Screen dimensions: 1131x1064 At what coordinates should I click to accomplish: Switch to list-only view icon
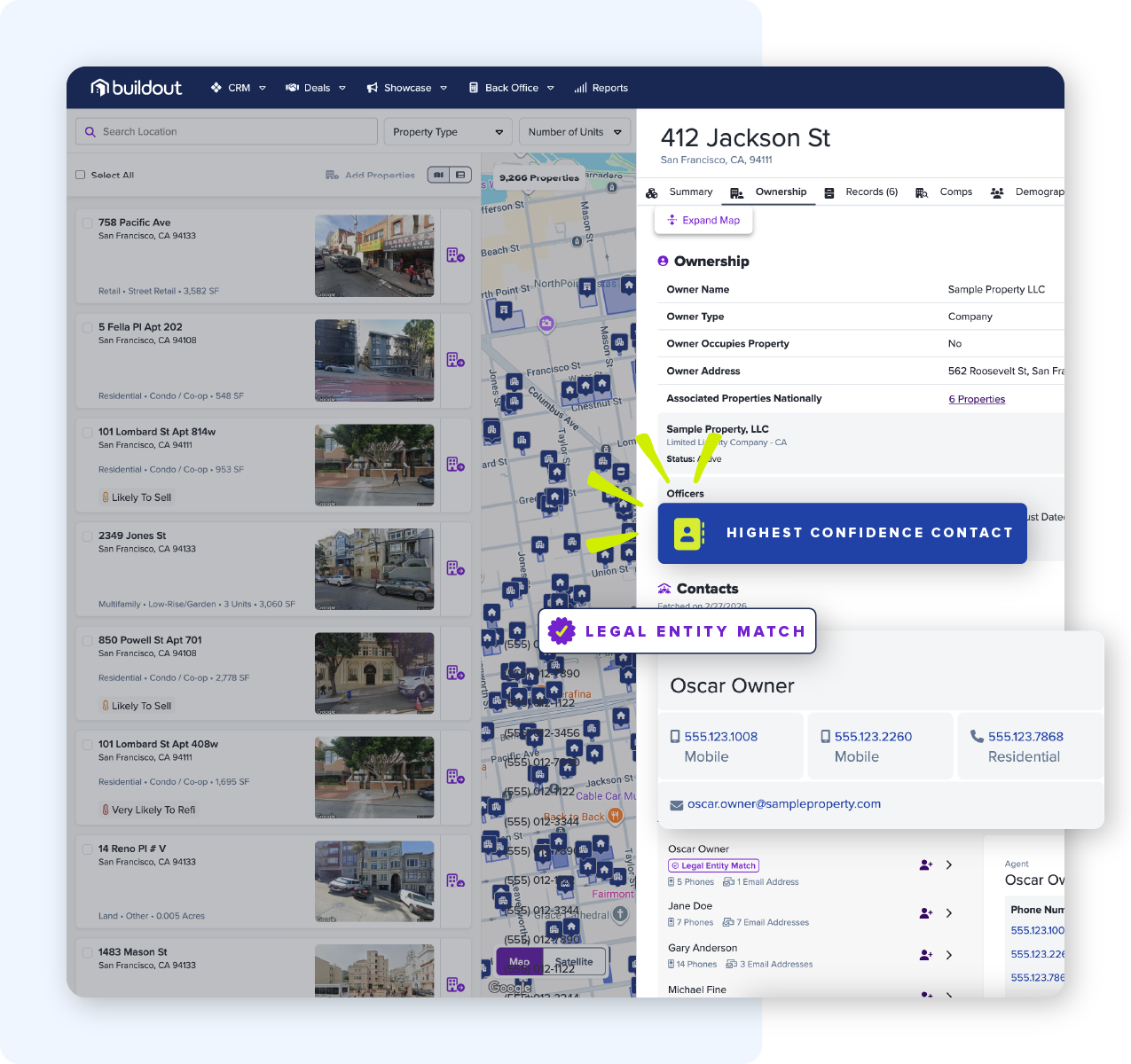[460, 175]
